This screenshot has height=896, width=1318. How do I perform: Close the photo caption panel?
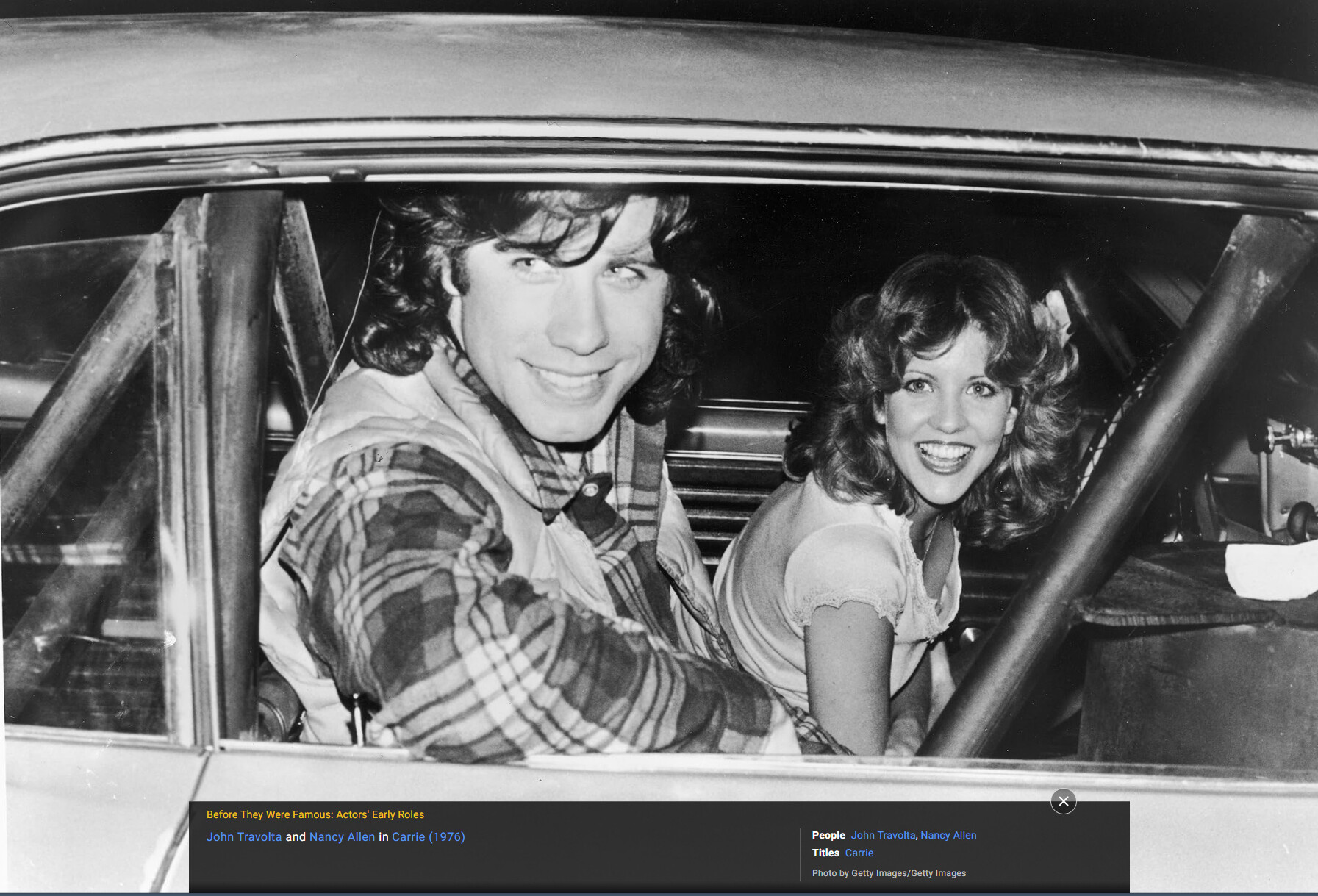[x=1063, y=801]
